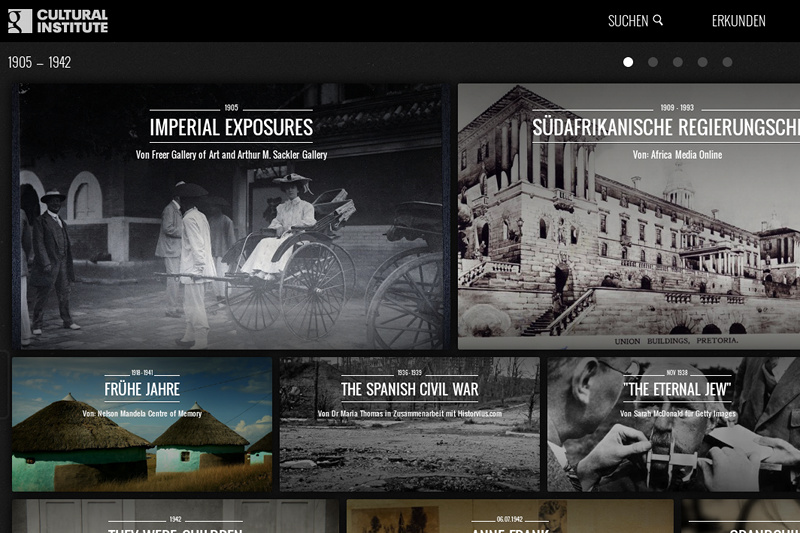
Task: Open the Erkunden menu
Action: (738, 21)
